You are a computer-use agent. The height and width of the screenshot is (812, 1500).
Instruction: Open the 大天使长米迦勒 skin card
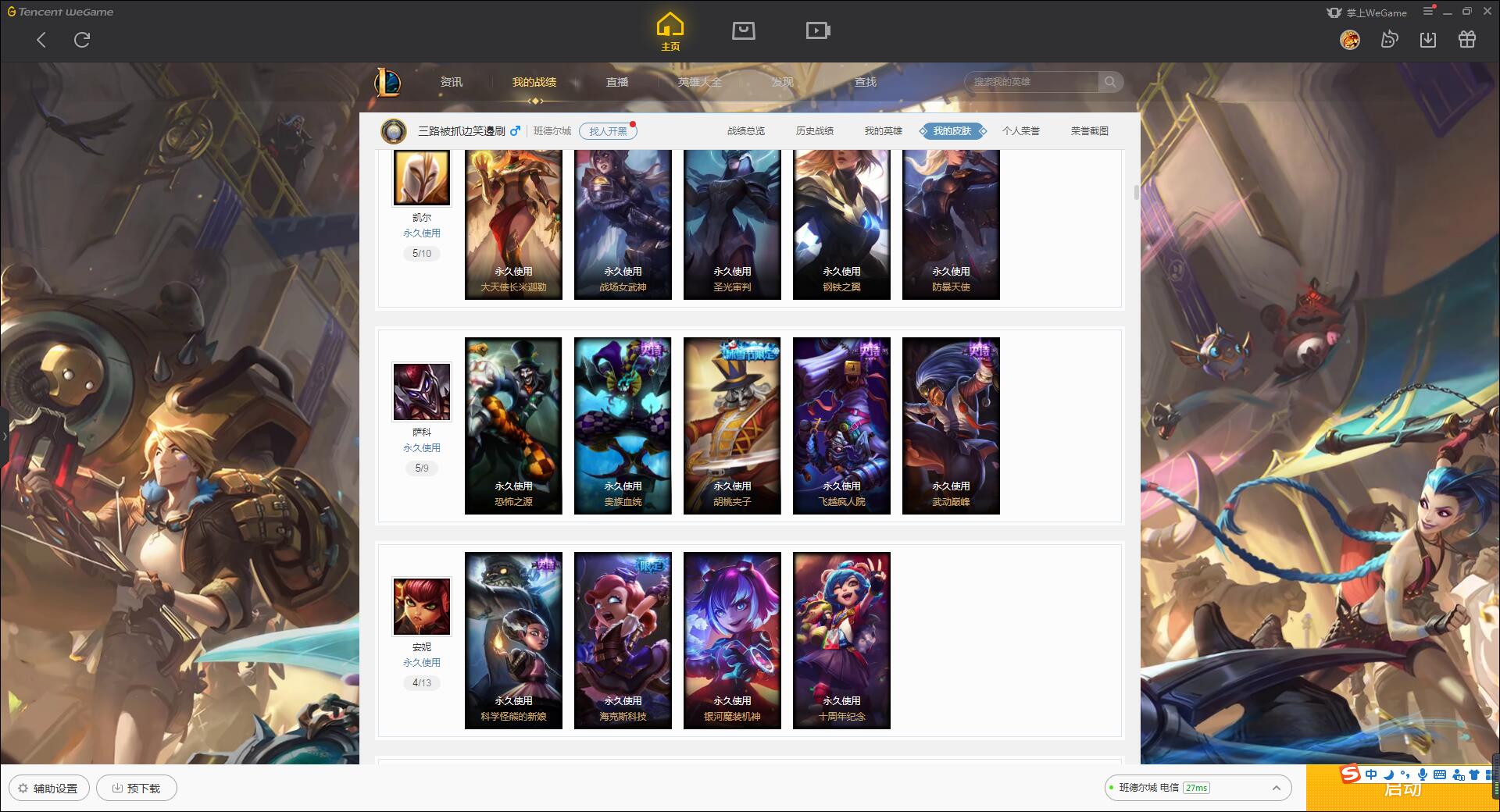click(x=513, y=224)
